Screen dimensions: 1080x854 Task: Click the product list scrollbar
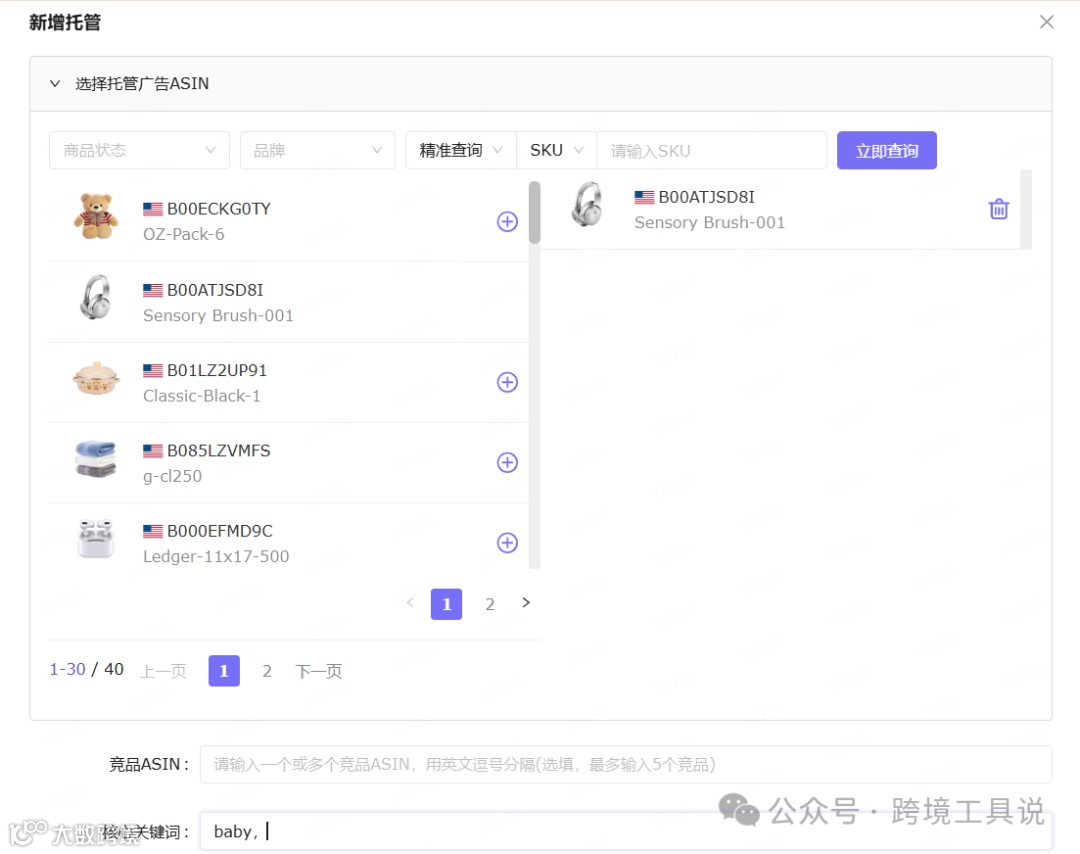tap(534, 213)
